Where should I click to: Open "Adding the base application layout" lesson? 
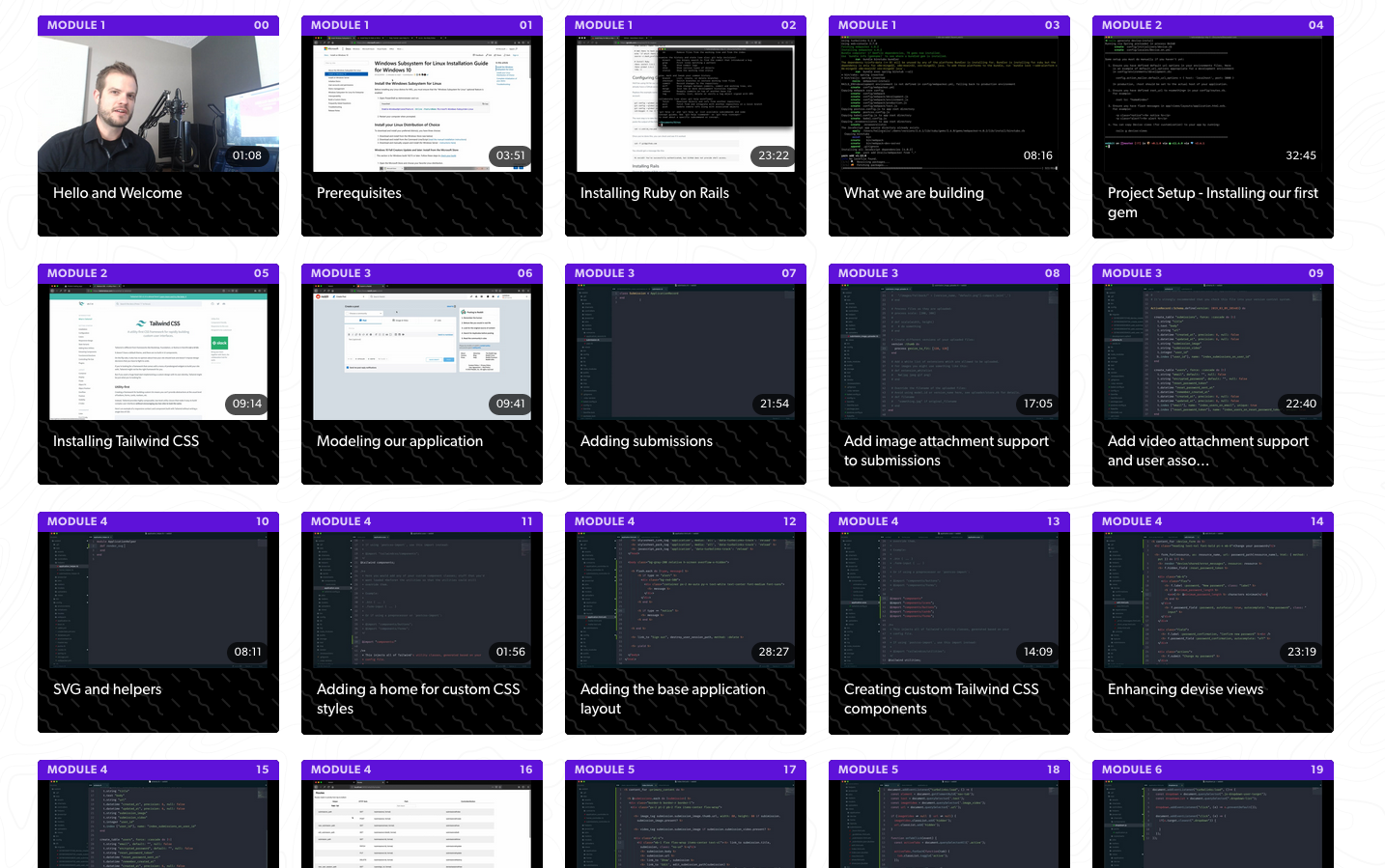click(673, 698)
